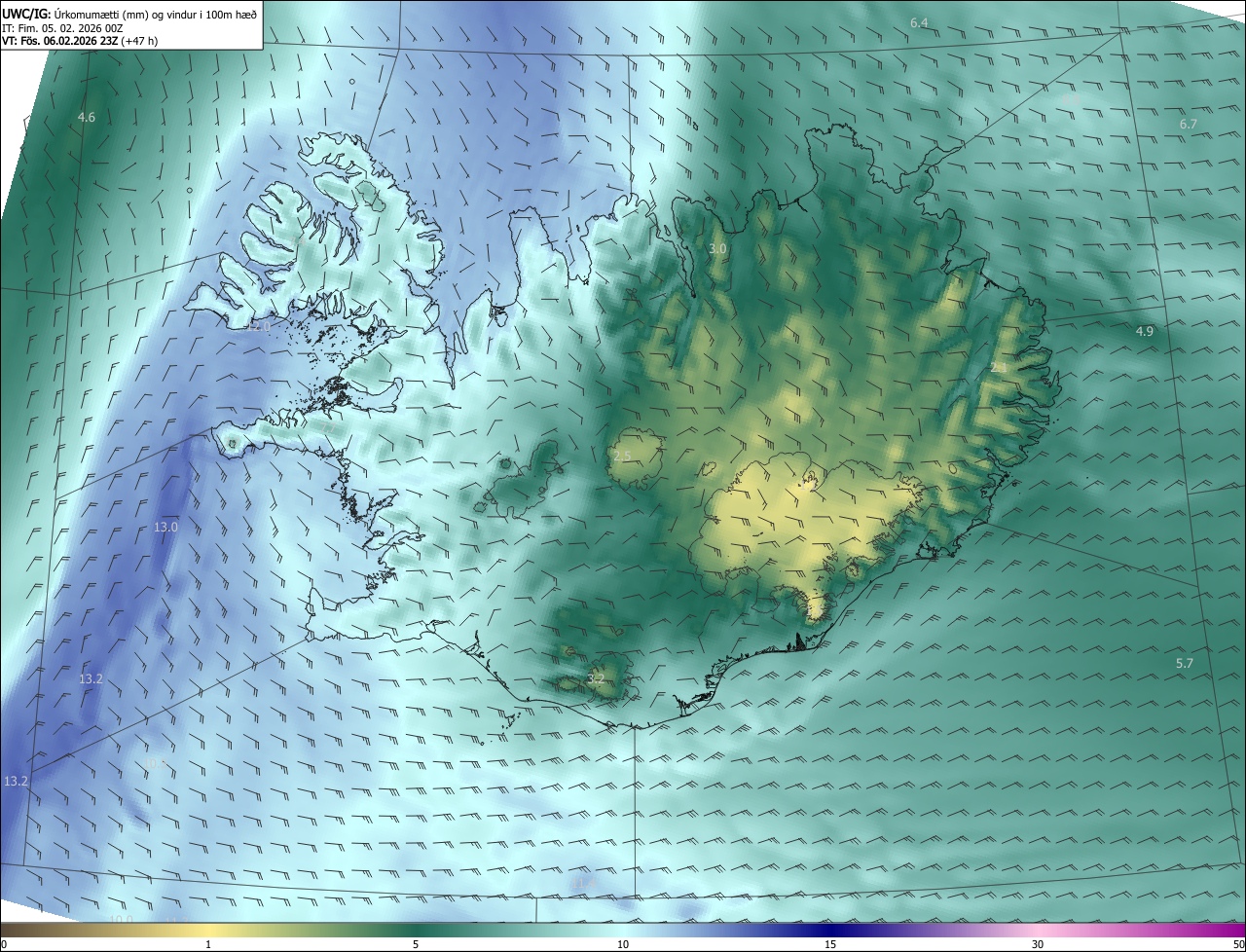The width and height of the screenshot is (1246, 952).
Task: Click the 'IT: Fim. 05. 02. 2026 00Z' line
Action: [62, 27]
